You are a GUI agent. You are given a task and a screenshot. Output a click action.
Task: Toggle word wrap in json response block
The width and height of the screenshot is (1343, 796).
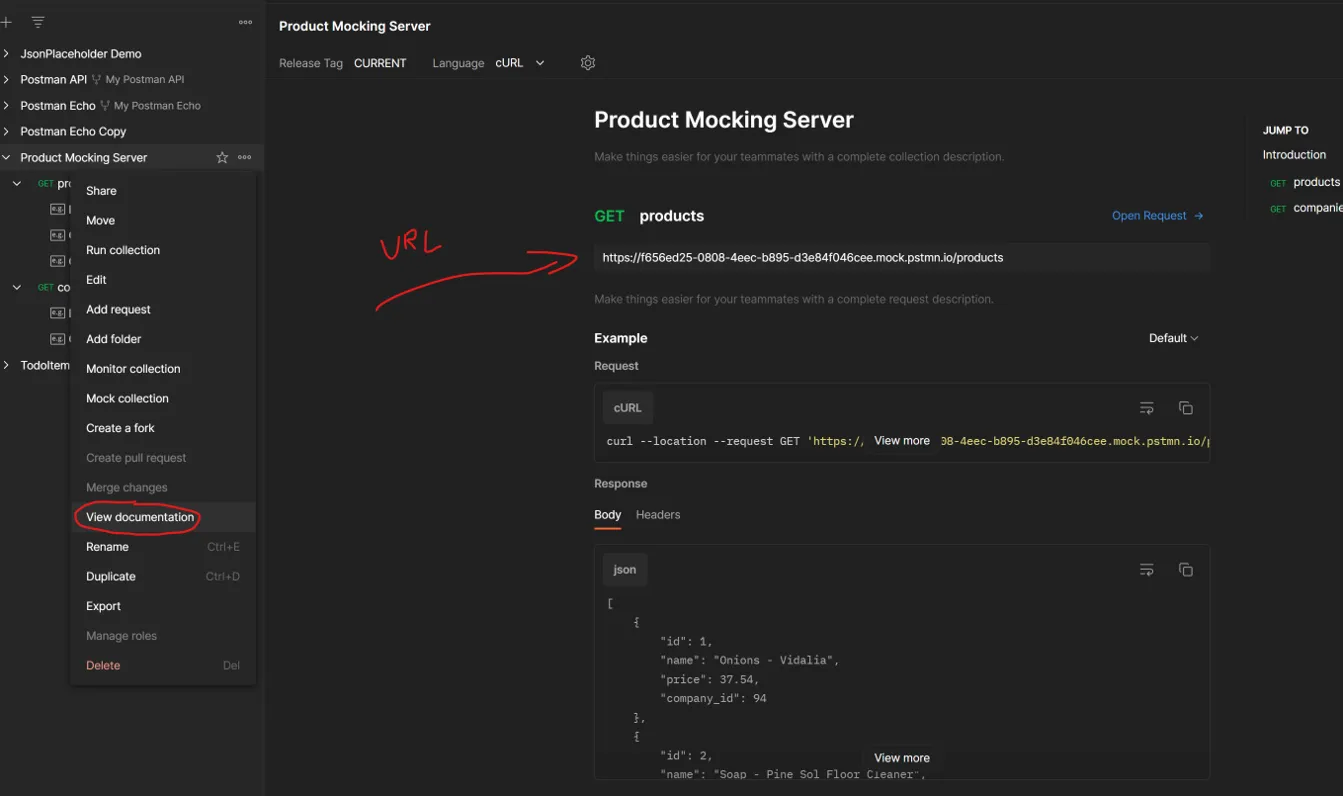click(x=1147, y=570)
